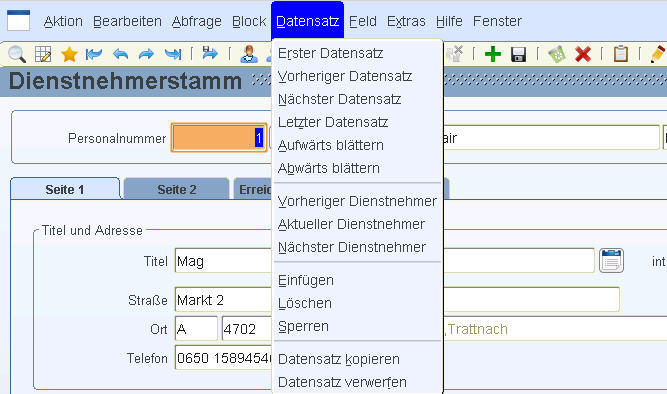This screenshot has width=667, height=394.
Task: Jump to first record arrow icon
Action: [94, 54]
